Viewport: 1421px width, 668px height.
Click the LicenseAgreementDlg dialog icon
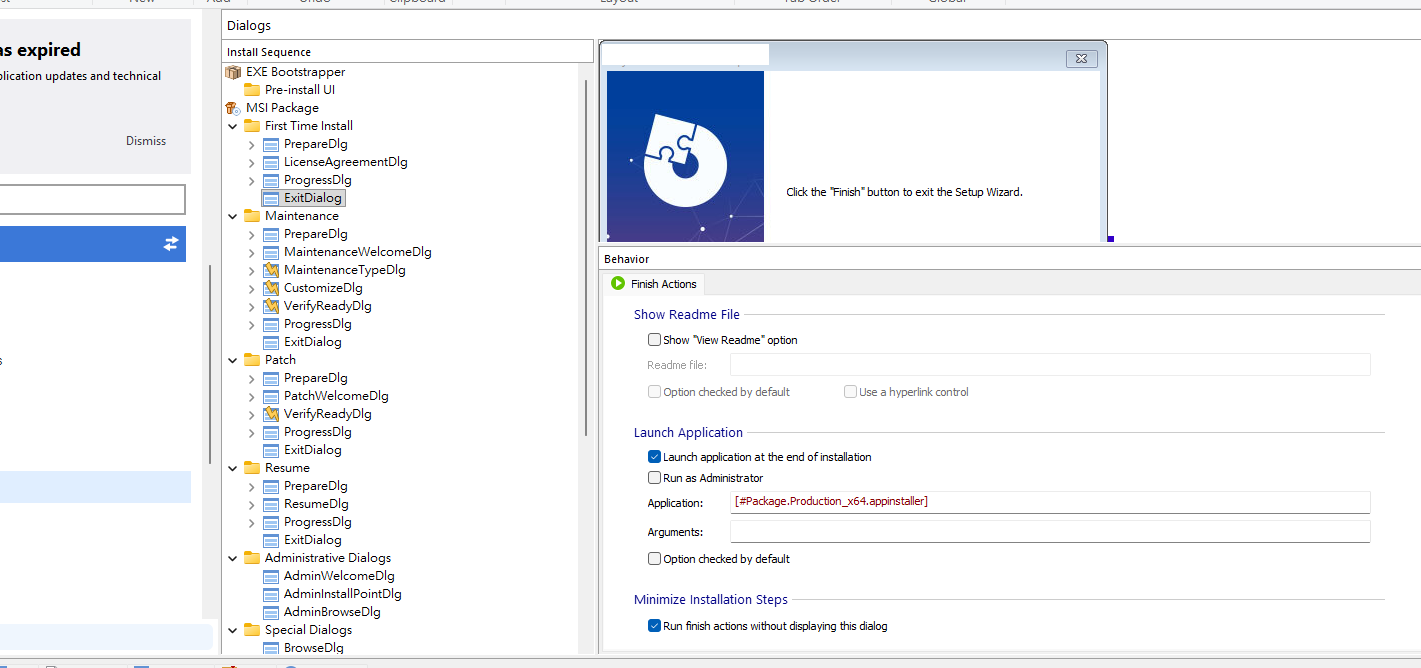[x=270, y=162]
